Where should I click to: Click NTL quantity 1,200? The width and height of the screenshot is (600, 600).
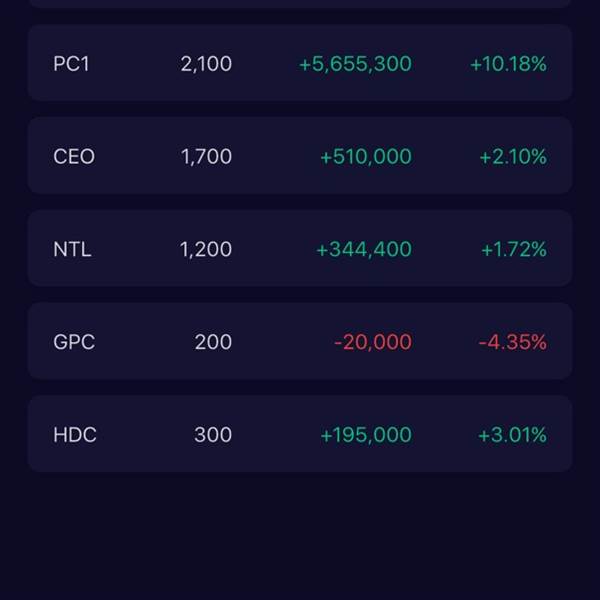tap(206, 249)
